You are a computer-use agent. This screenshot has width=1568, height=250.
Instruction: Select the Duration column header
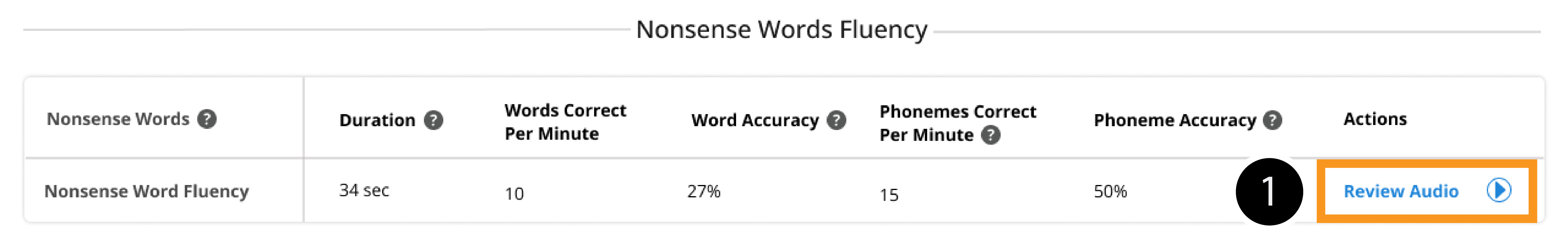[377, 120]
